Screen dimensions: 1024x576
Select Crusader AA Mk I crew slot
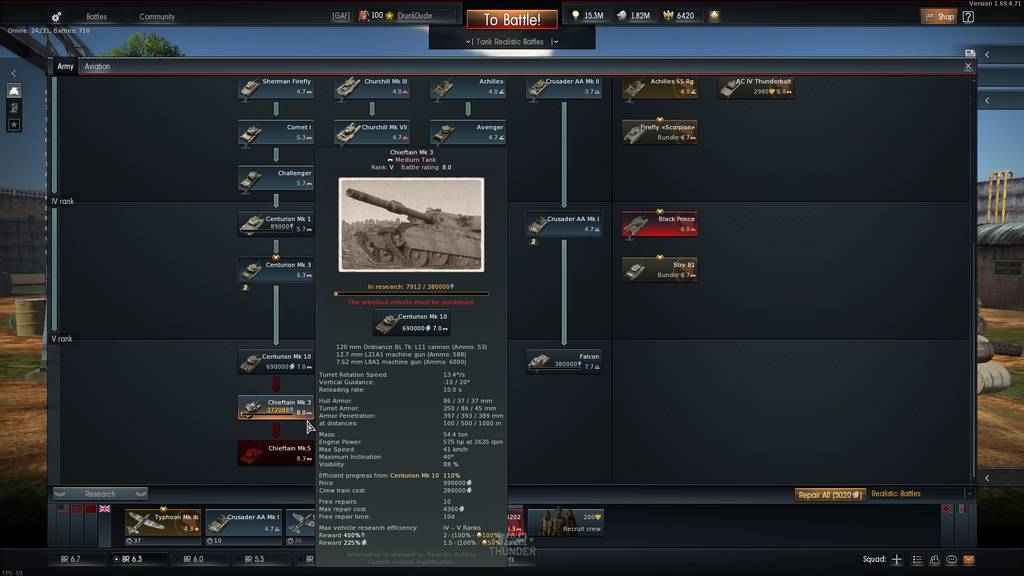[x=244, y=526]
